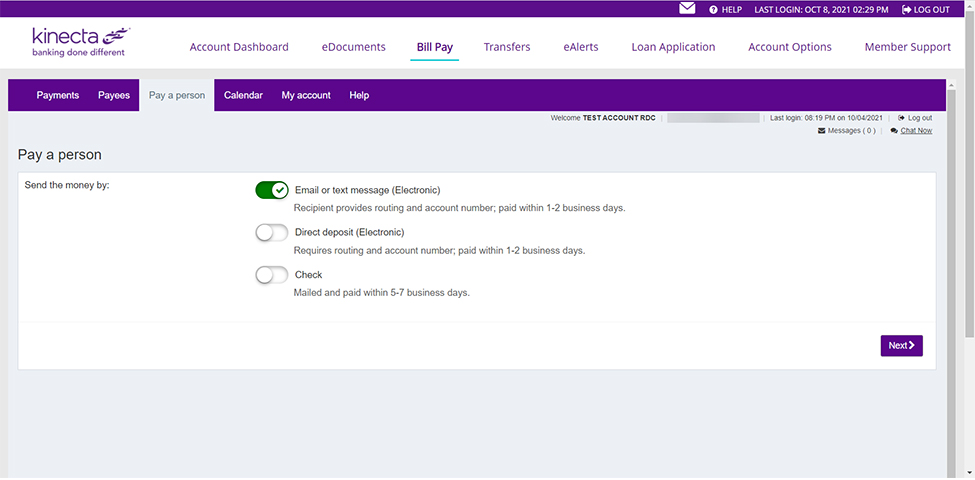Open the My account tab

[306, 96]
